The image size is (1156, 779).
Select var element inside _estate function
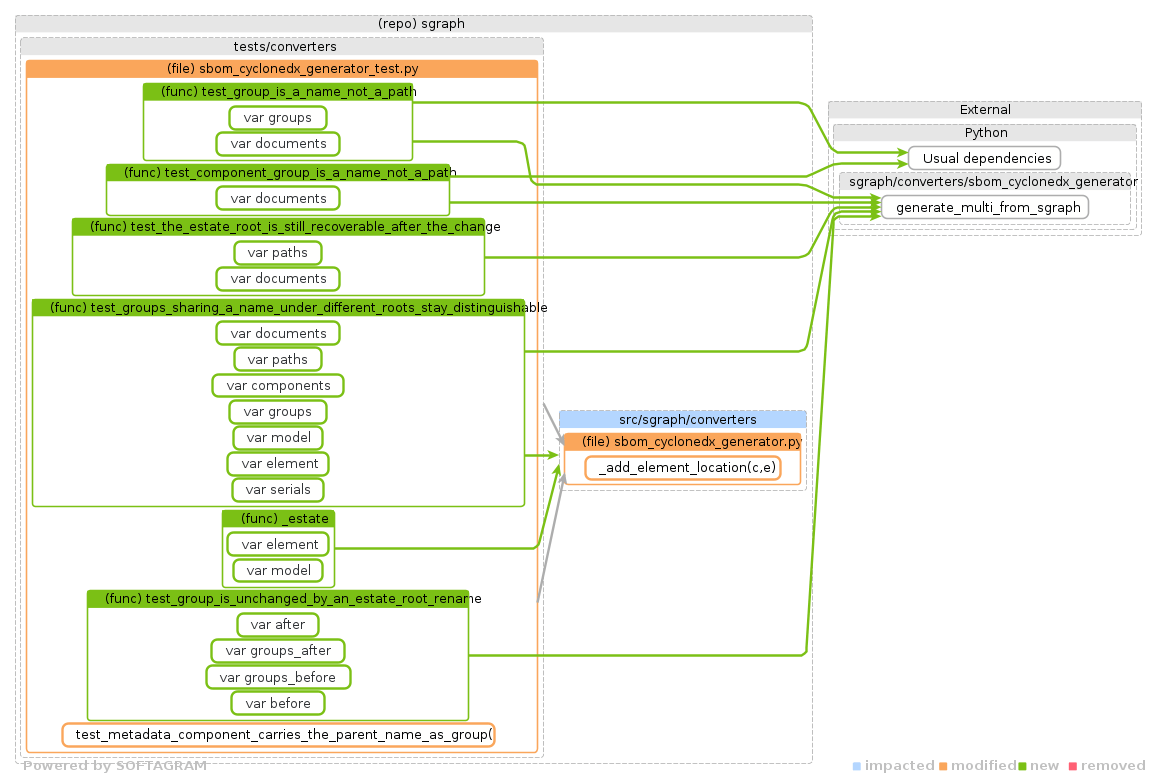(x=279, y=544)
